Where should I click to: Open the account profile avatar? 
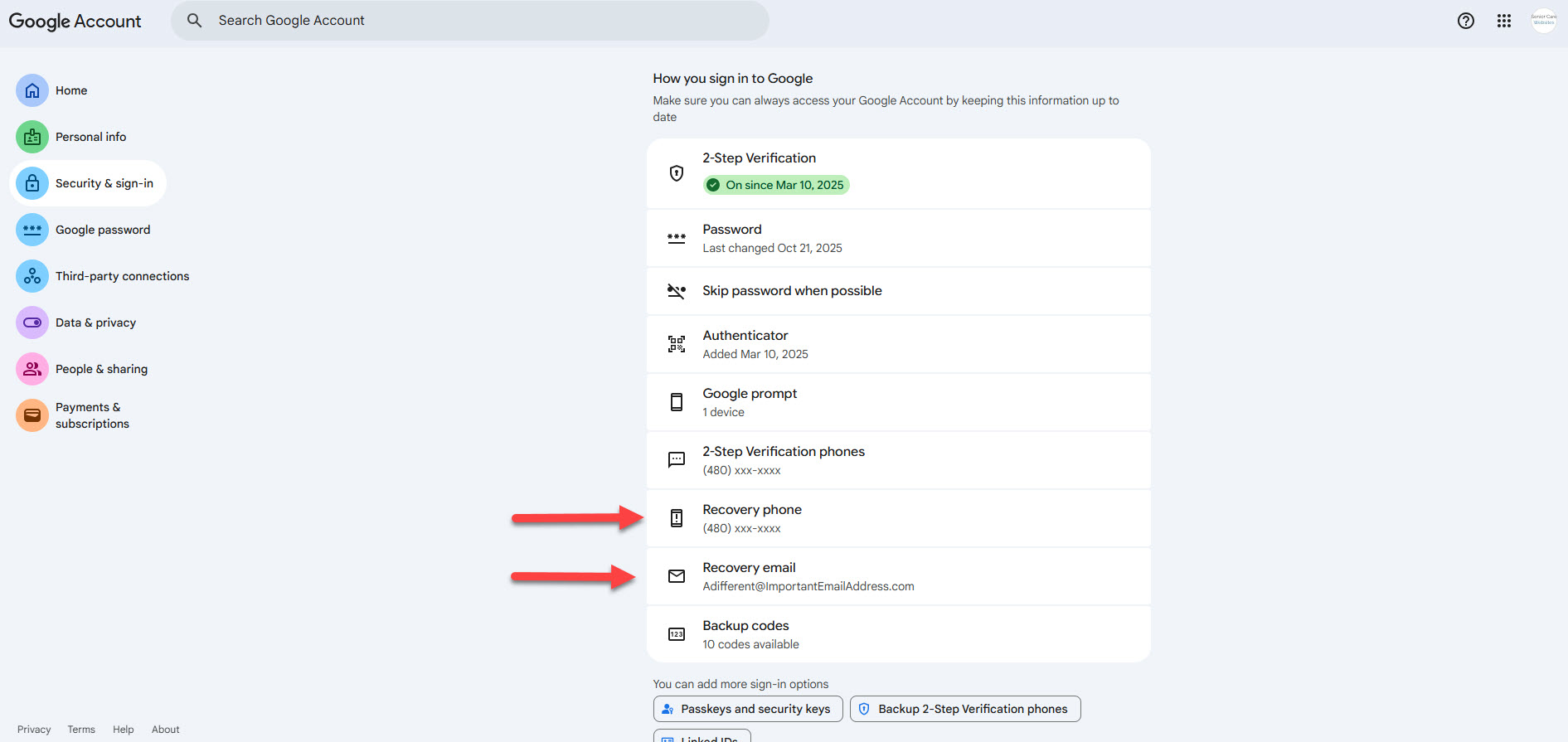(x=1543, y=21)
